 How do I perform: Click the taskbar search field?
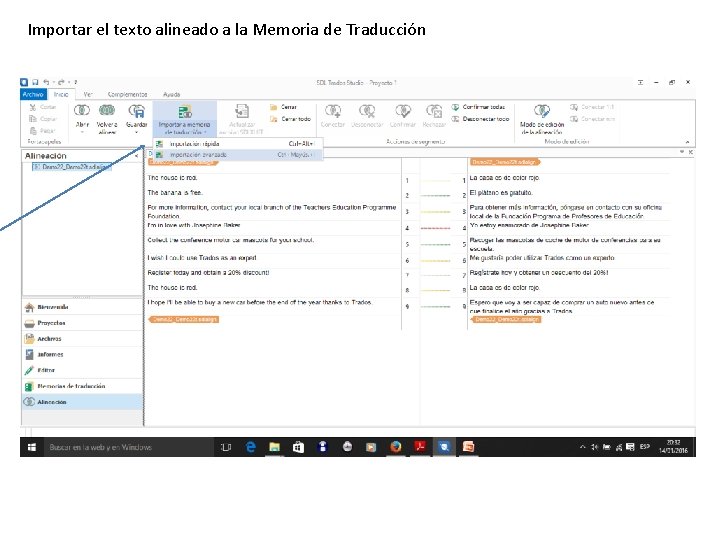pyautogui.click(x=129, y=447)
